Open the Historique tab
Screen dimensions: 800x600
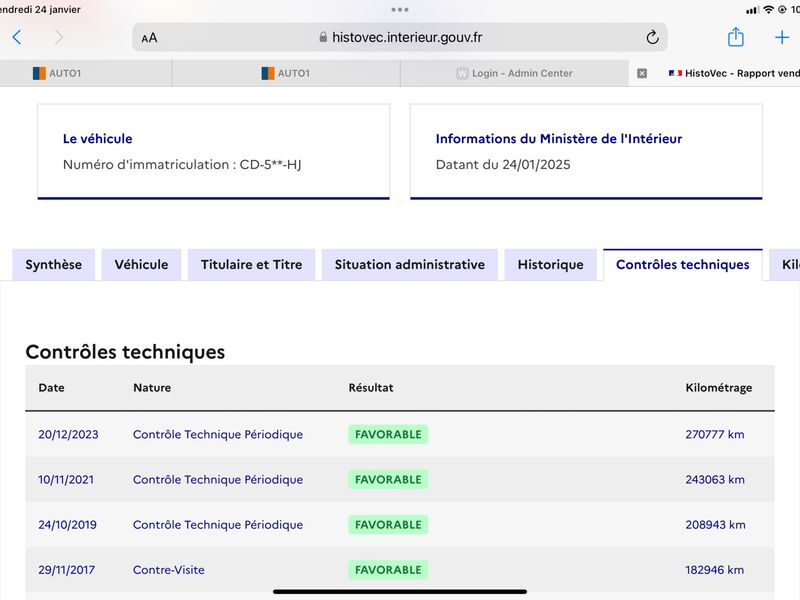point(551,265)
